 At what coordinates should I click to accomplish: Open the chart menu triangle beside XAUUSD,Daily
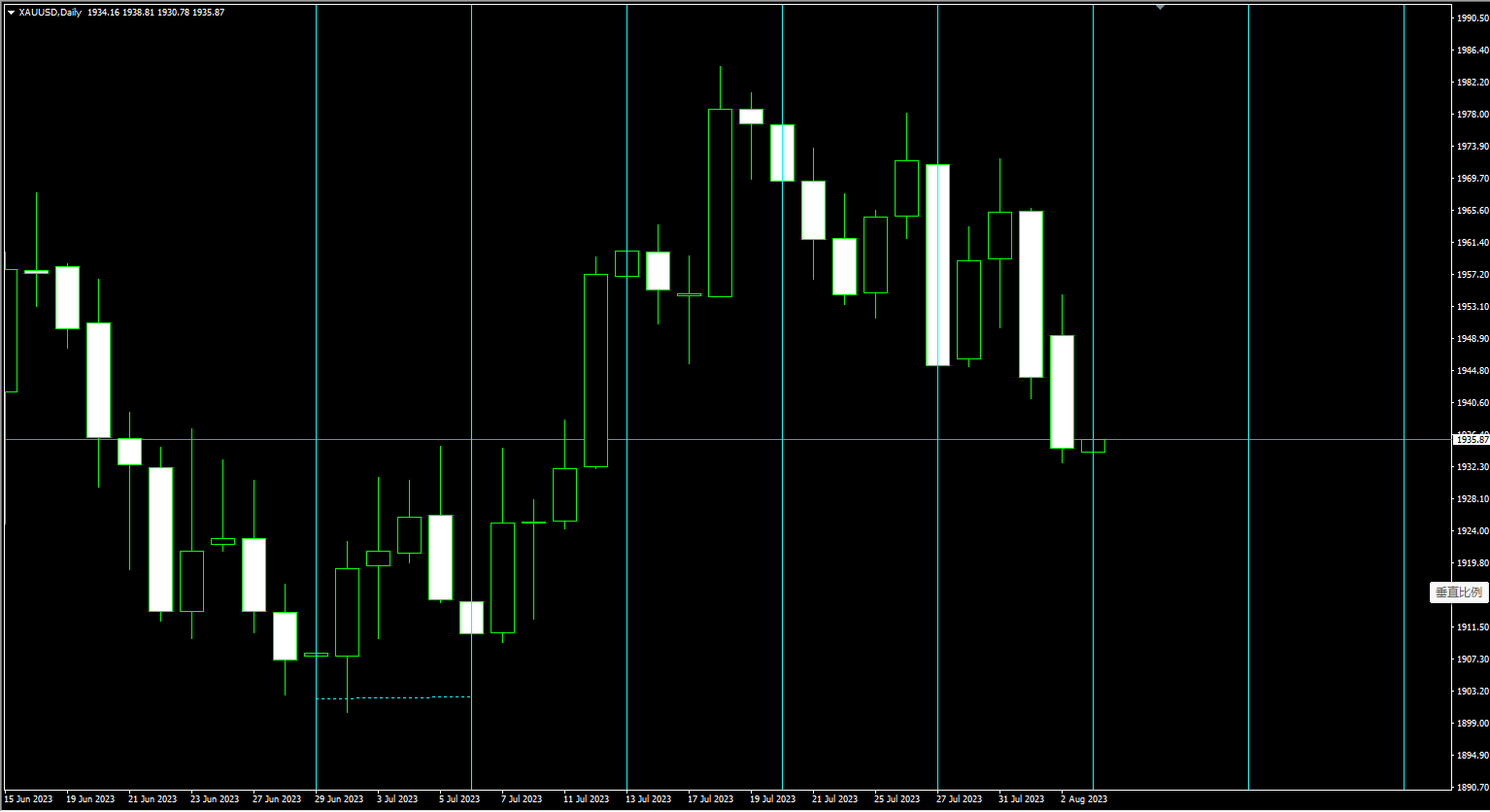click(11, 13)
